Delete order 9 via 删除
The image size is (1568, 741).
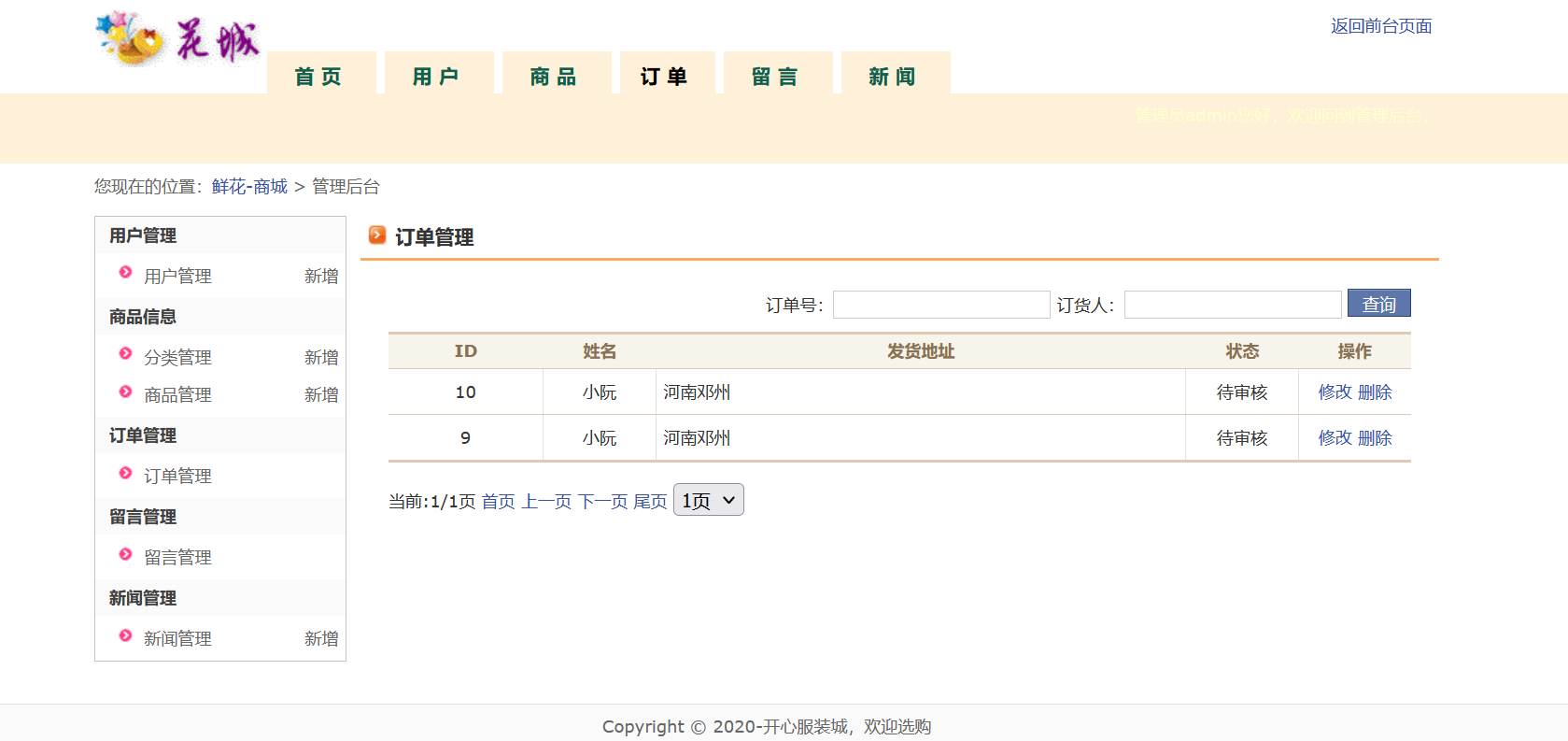tap(1375, 438)
